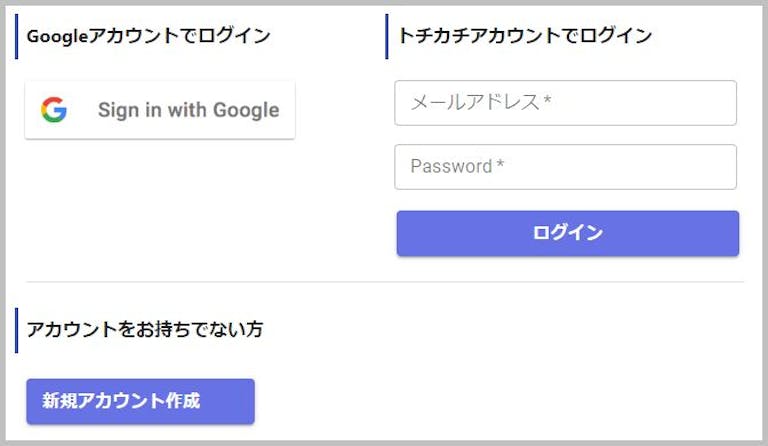Click the required asterisk in the メールアドレス field
The height and width of the screenshot is (446, 768).
point(548,102)
